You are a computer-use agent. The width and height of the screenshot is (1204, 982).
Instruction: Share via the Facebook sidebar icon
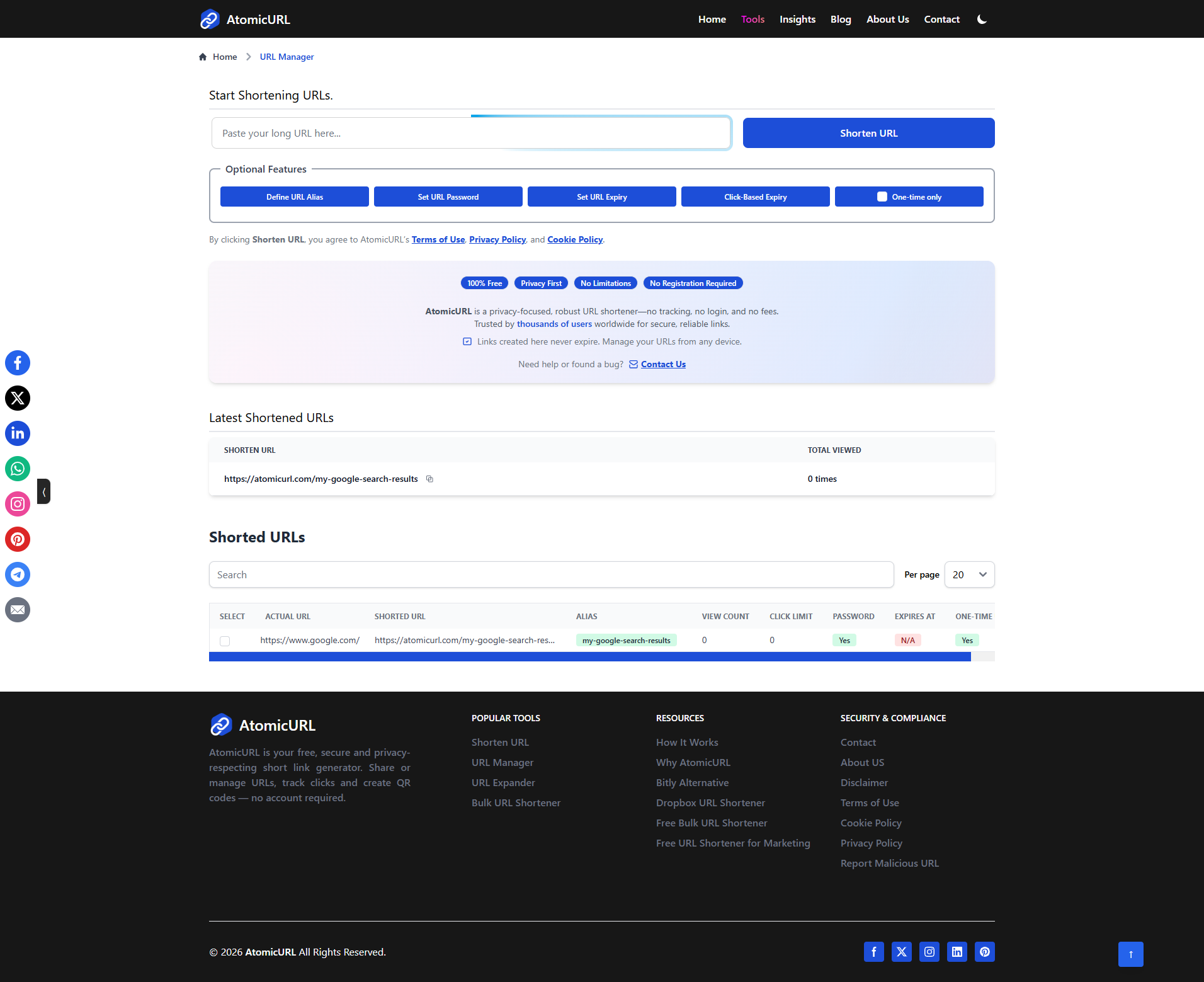tap(18, 363)
